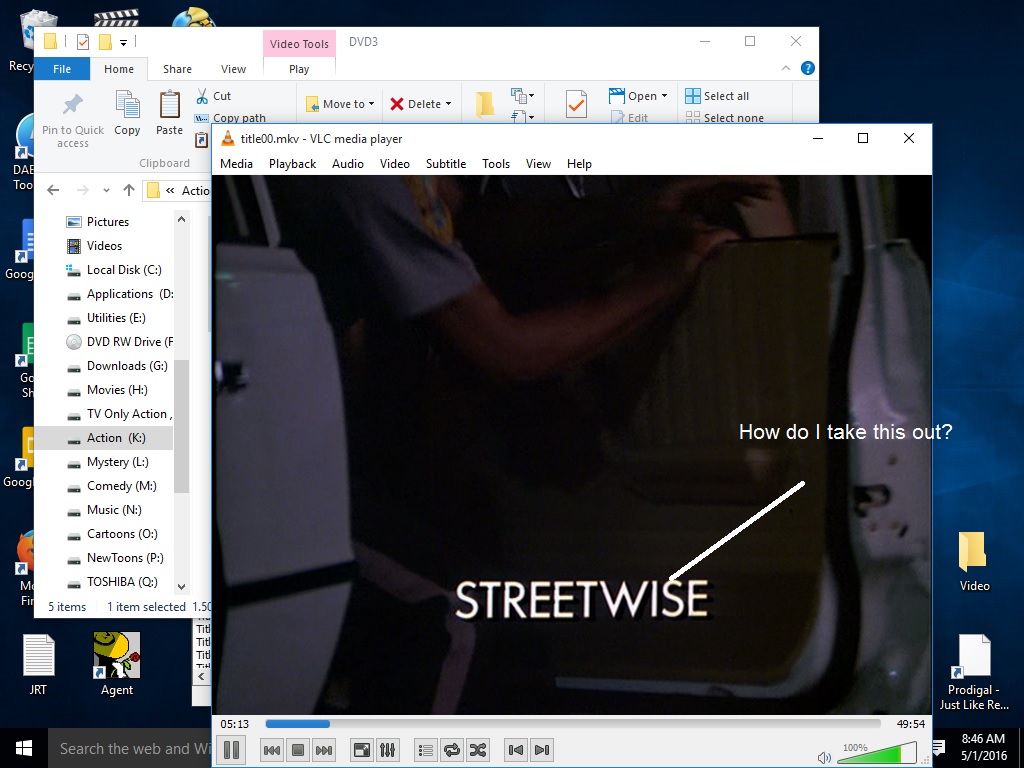Open extended settings equalizer icon
The width and height of the screenshot is (1024, 768).
tap(388, 749)
